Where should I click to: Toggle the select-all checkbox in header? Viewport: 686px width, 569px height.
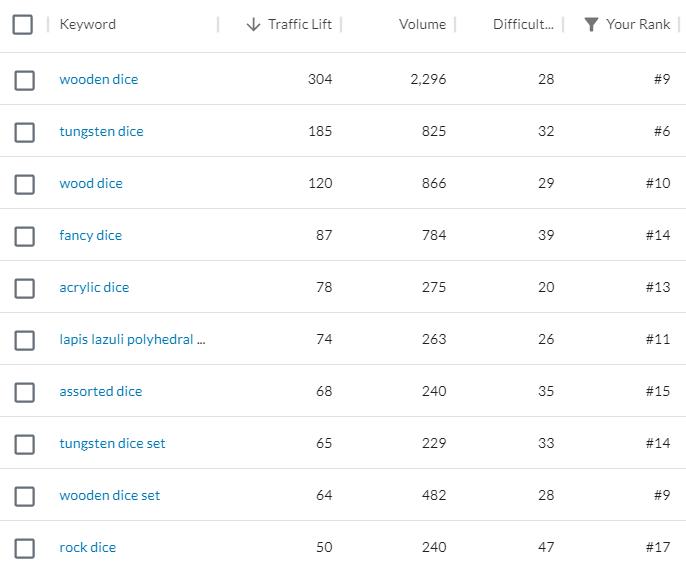coord(23,24)
